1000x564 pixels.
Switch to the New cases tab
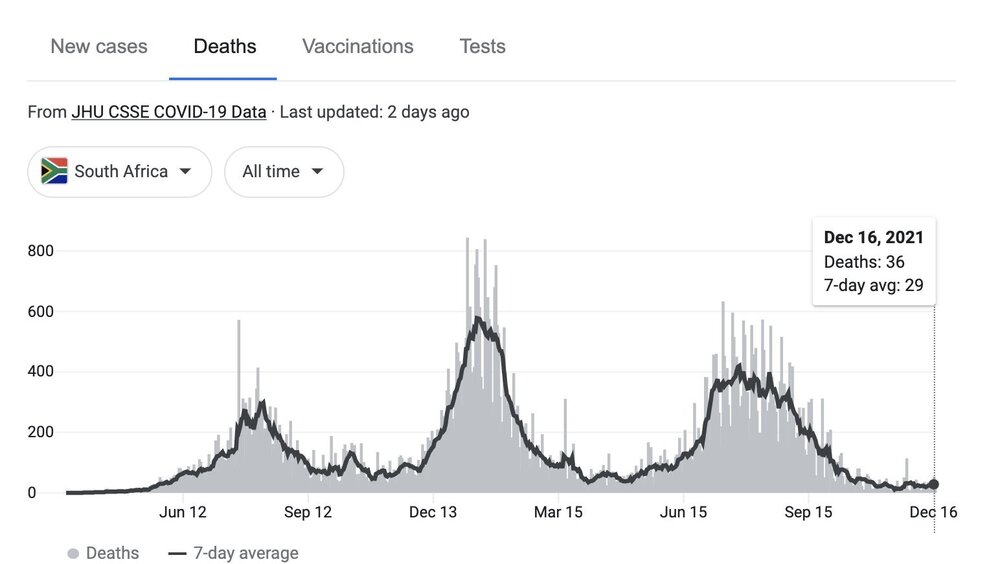[x=99, y=47]
